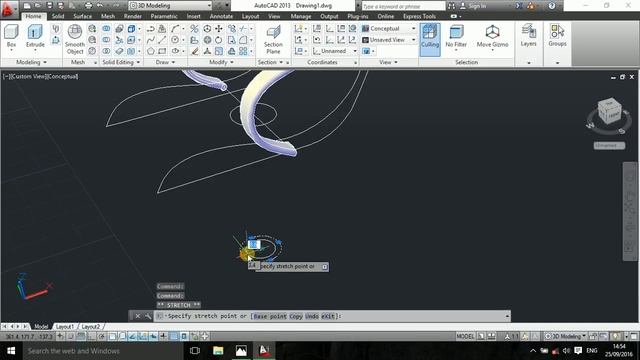Open the 3D Modeling workspace dropdown in title bar
640x360 pixels.
tap(171, 6)
